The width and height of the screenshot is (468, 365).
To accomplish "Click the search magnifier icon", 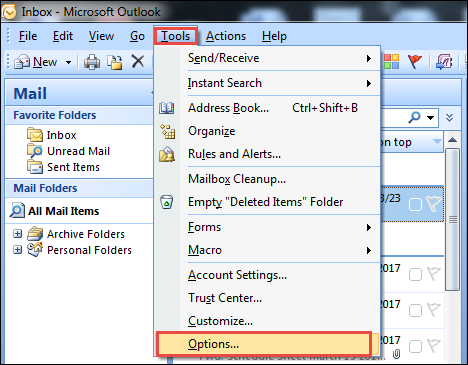I will coord(414,117).
